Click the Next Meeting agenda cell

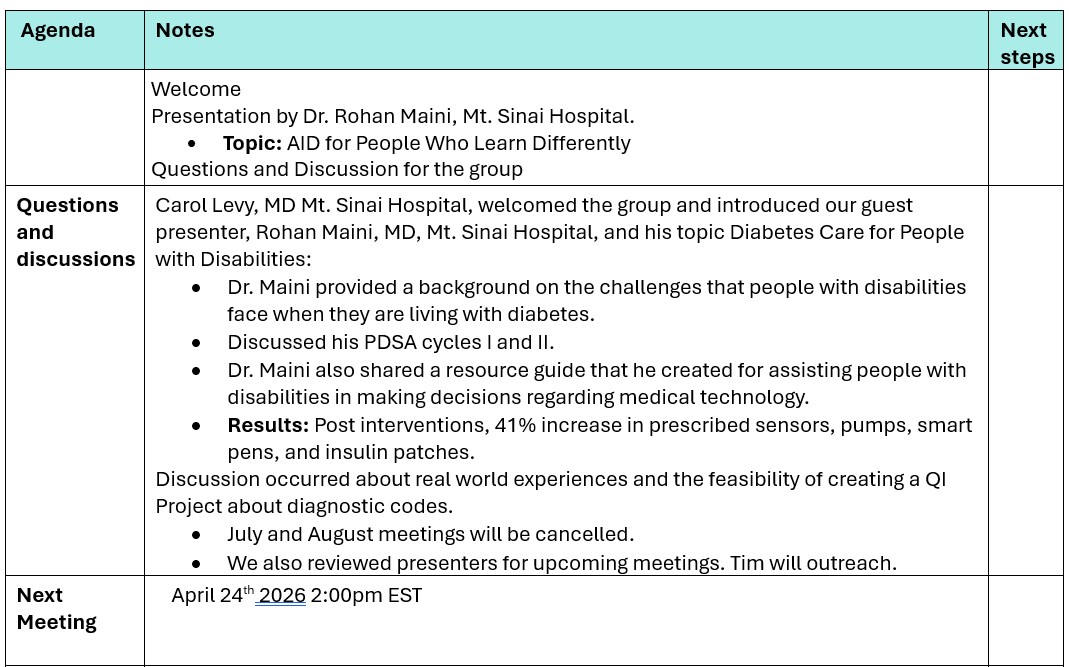(57, 609)
